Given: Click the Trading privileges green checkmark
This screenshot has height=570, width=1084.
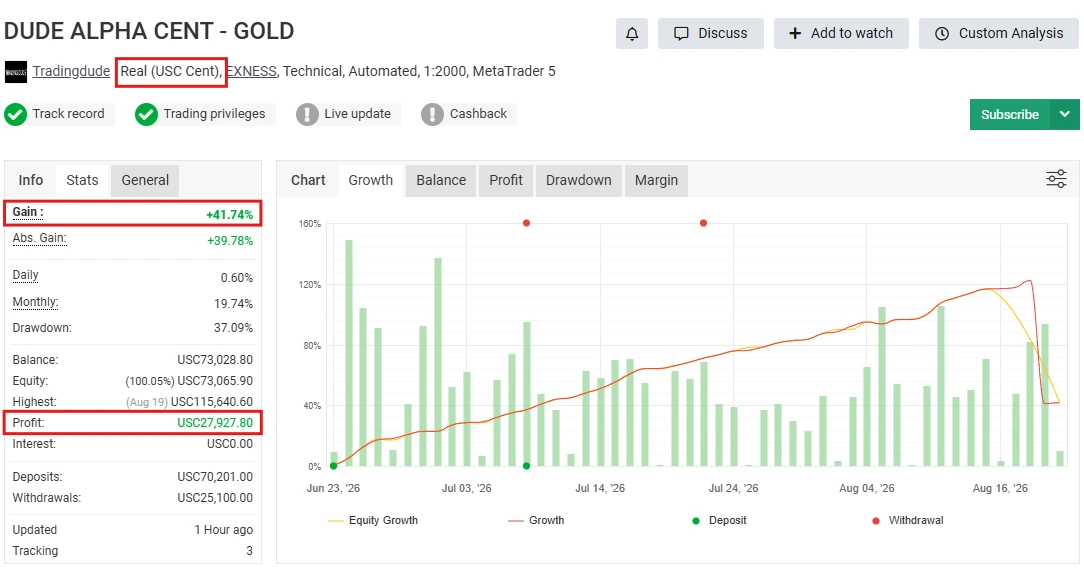Looking at the screenshot, I should pos(146,114).
